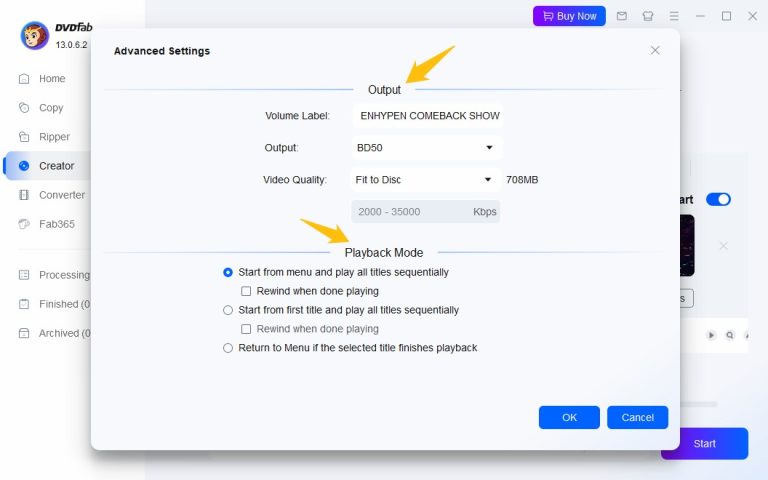Image resolution: width=768 pixels, height=480 pixels.
Task: Open the Ripper module
Action: [x=54, y=137]
